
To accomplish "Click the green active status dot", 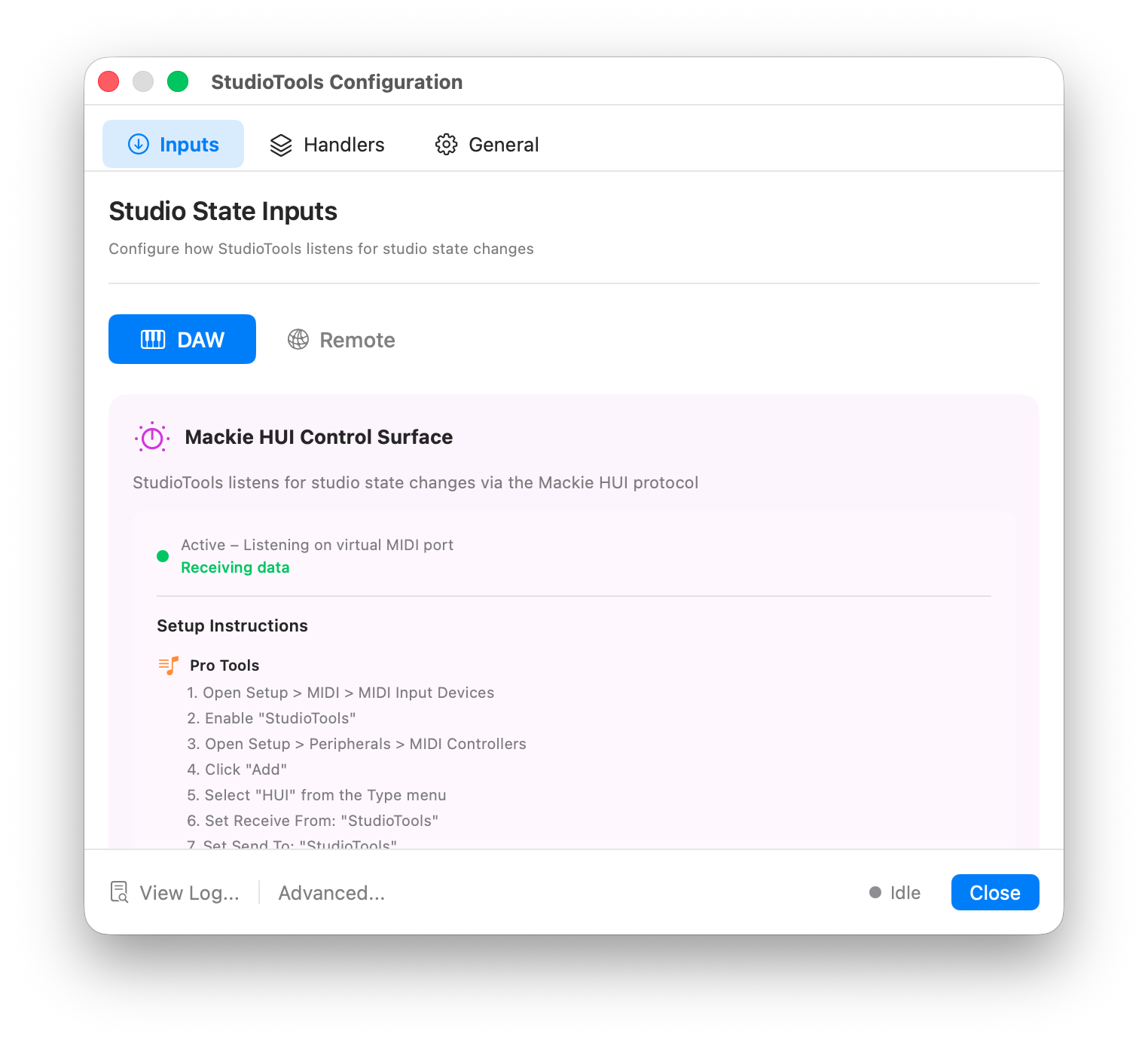I will pos(163,556).
